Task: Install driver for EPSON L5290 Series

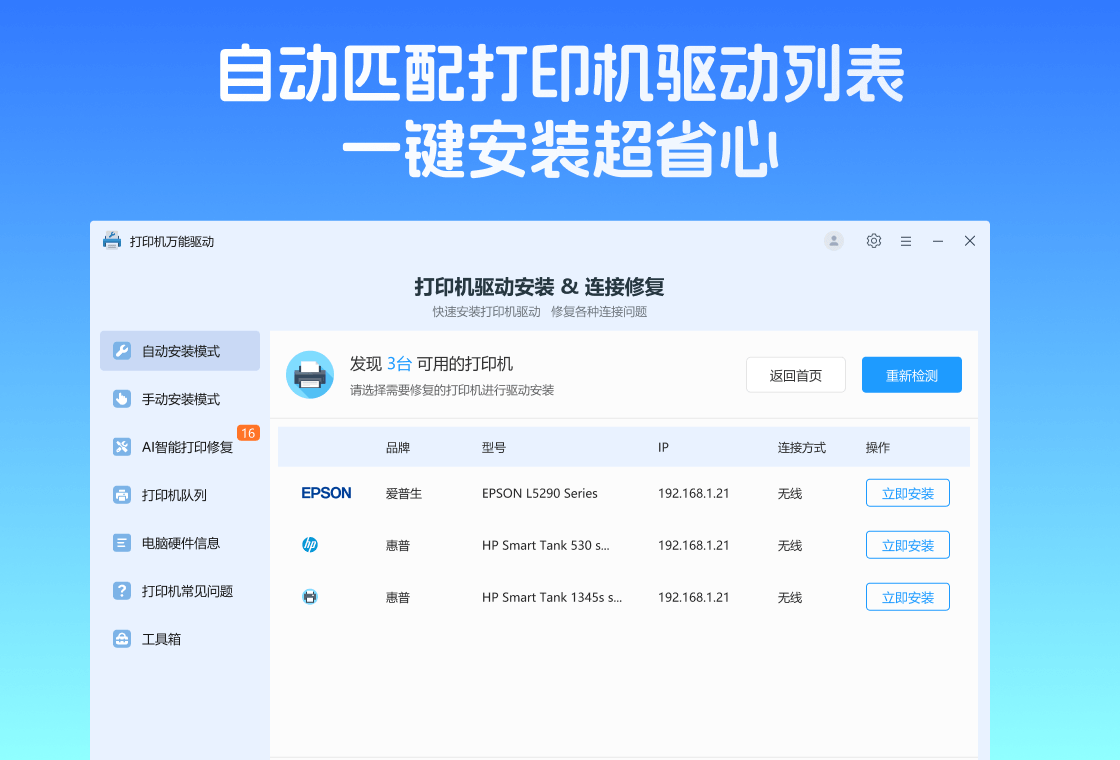Action: click(x=907, y=493)
